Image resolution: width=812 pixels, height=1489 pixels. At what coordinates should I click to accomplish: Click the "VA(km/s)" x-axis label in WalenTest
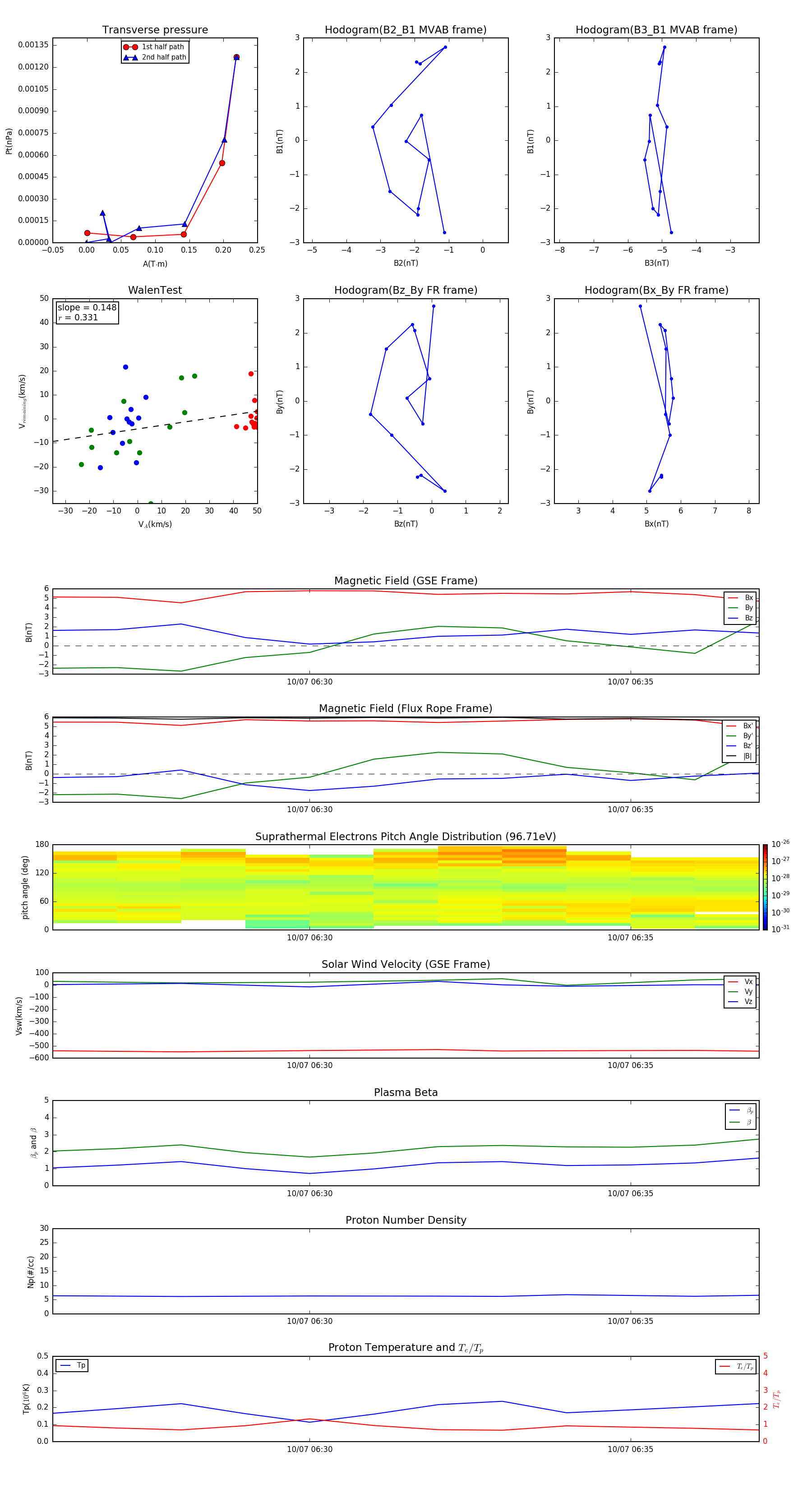coord(155,524)
